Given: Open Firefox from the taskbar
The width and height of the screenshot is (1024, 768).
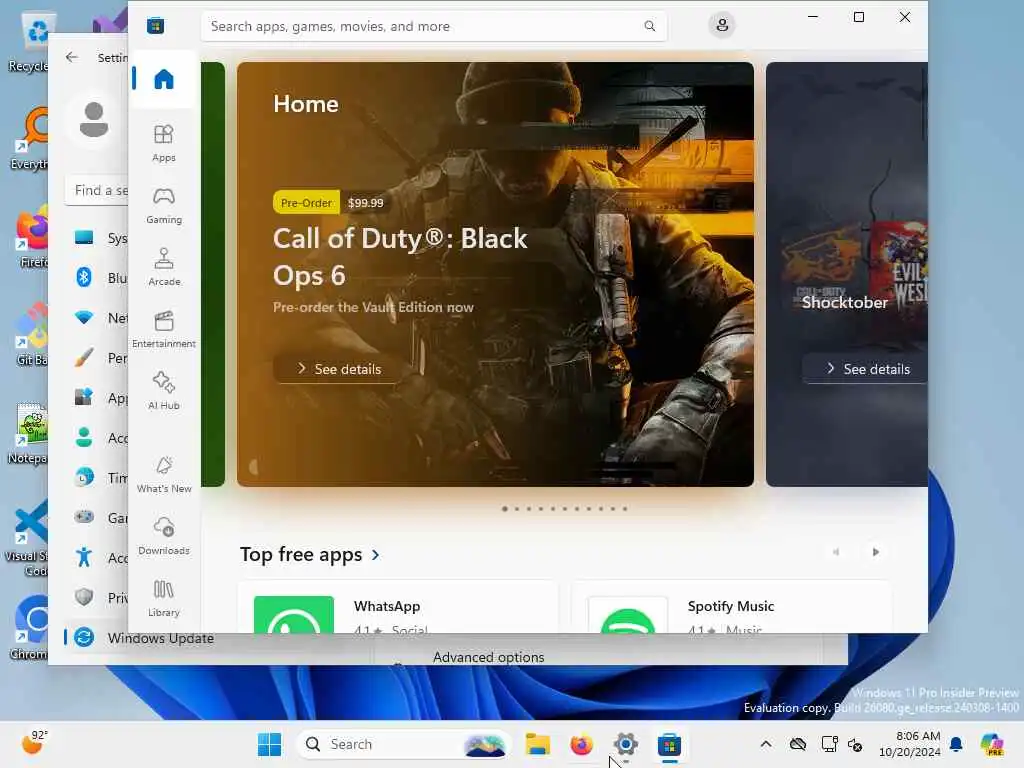Looking at the screenshot, I should pos(581,744).
